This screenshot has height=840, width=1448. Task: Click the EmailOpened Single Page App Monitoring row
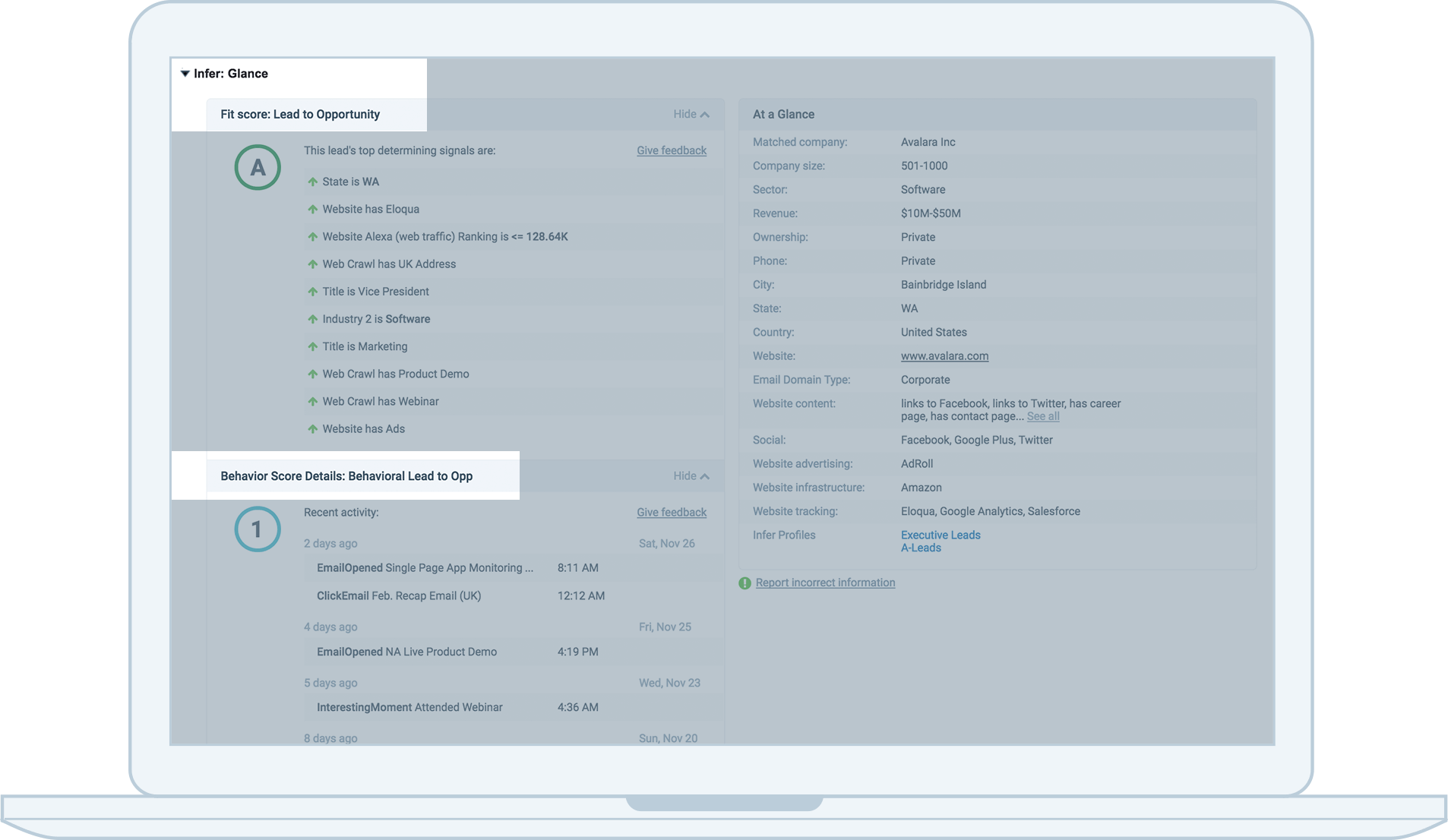[x=513, y=568]
